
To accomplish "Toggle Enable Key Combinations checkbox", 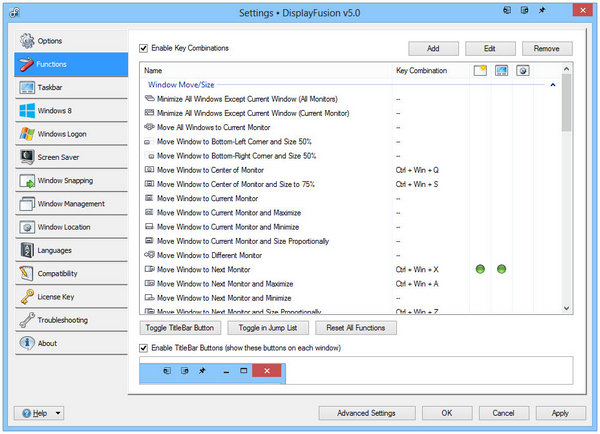I will (x=143, y=48).
